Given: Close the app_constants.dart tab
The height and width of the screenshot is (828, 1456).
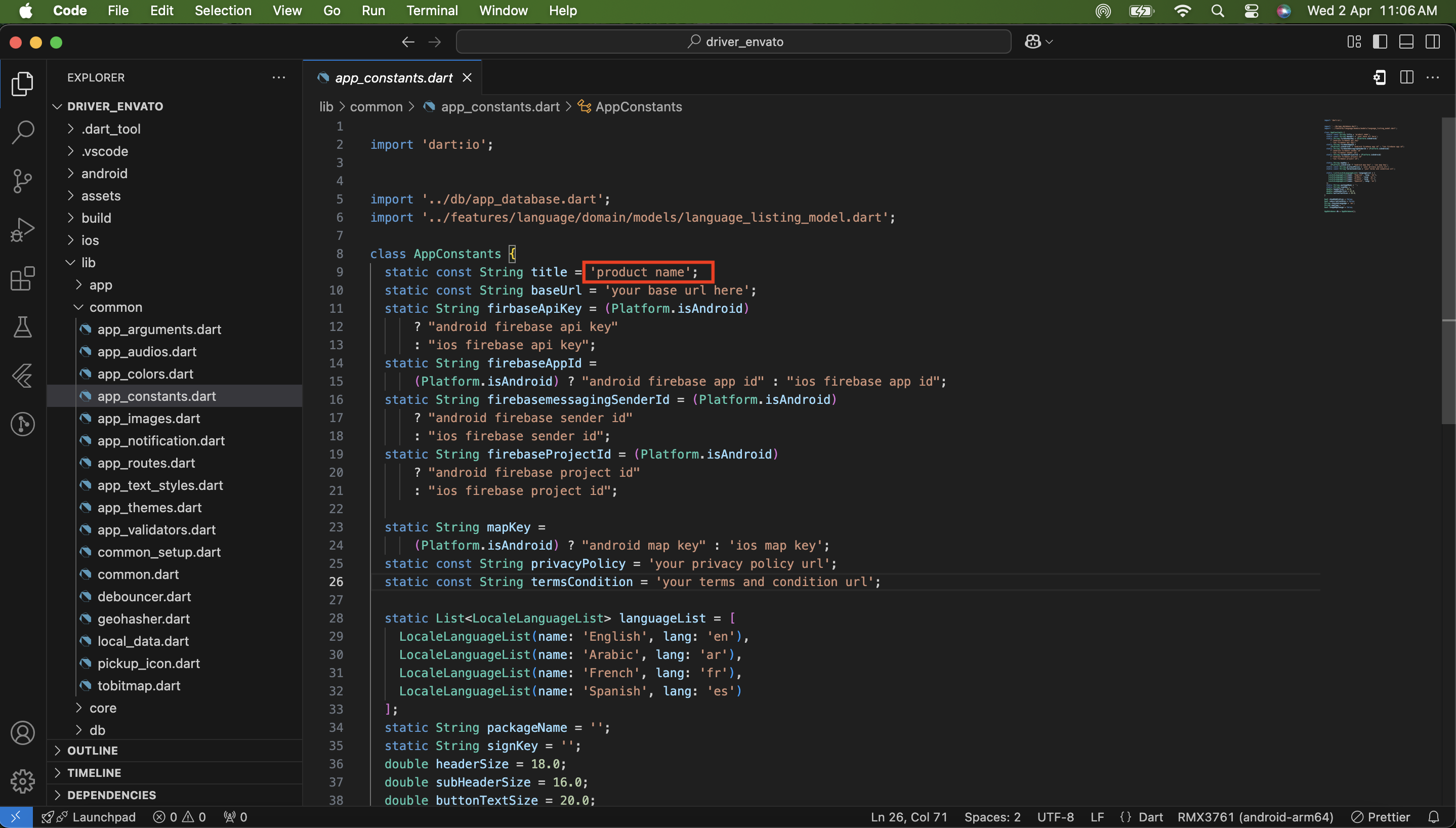Looking at the screenshot, I should (467, 77).
